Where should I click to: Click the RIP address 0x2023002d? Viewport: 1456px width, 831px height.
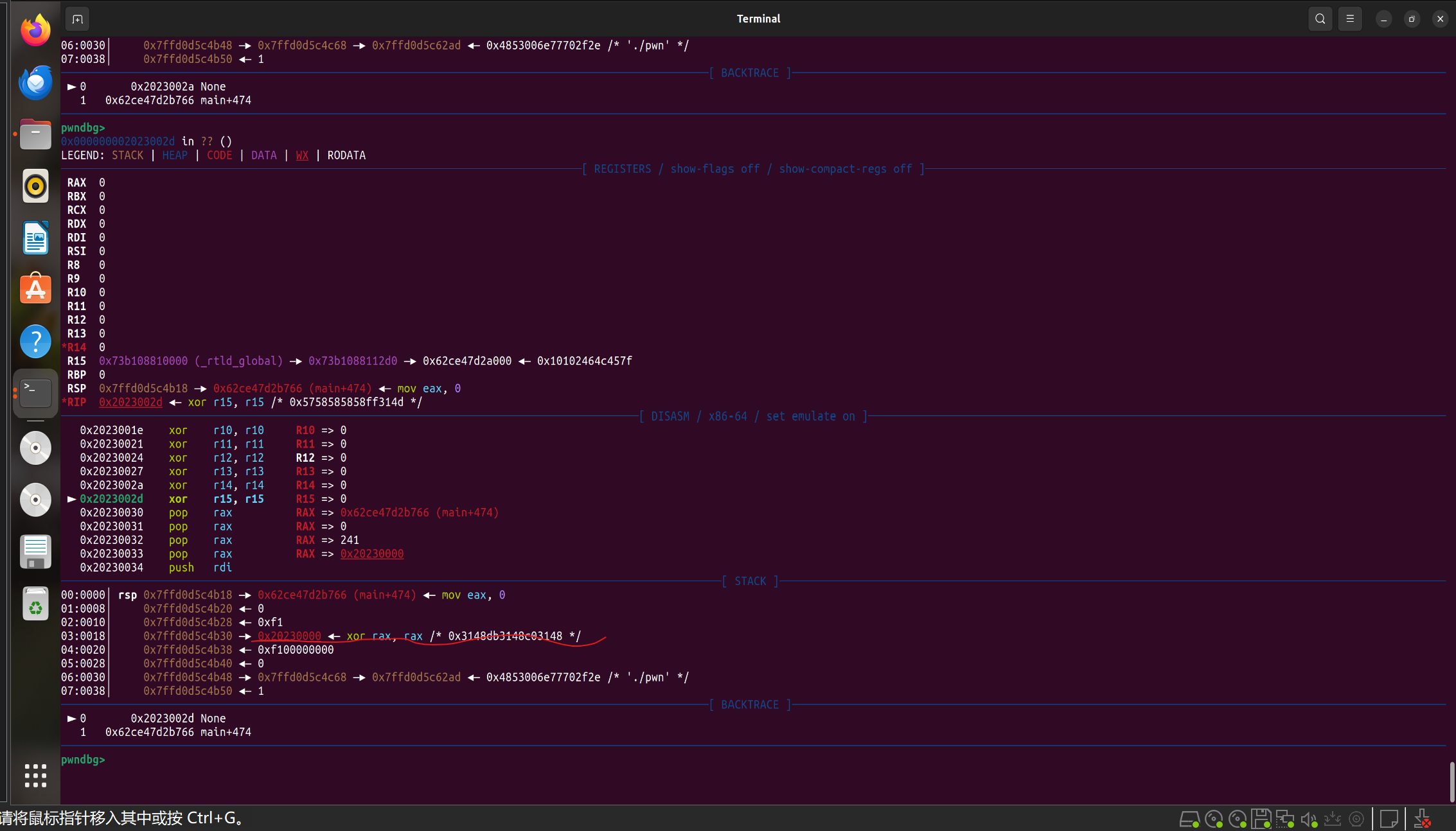tap(130, 402)
